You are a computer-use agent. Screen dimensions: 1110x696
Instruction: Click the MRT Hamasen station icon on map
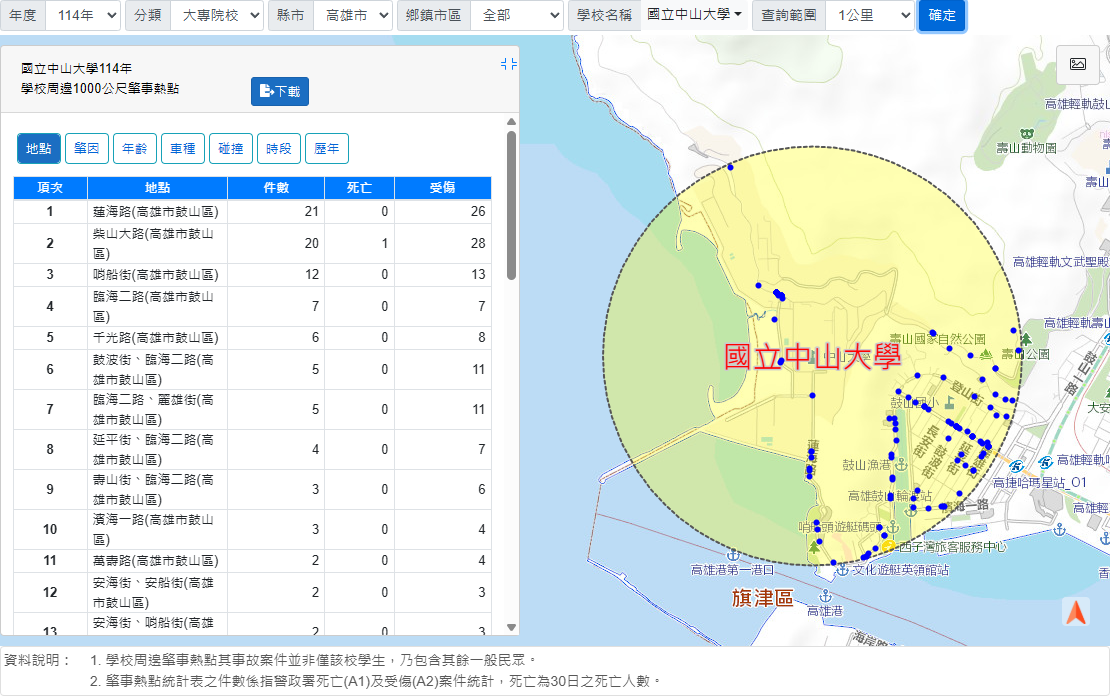pyautogui.click(x=1017, y=466)
